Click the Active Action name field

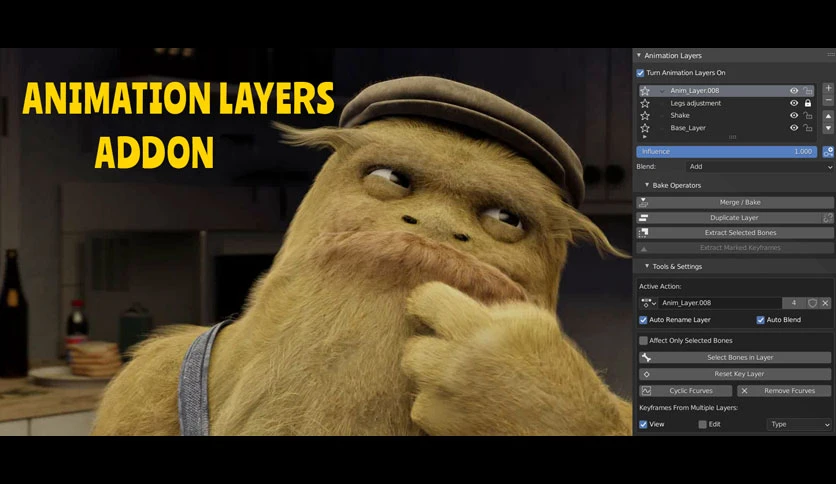[x=720, y=303]
